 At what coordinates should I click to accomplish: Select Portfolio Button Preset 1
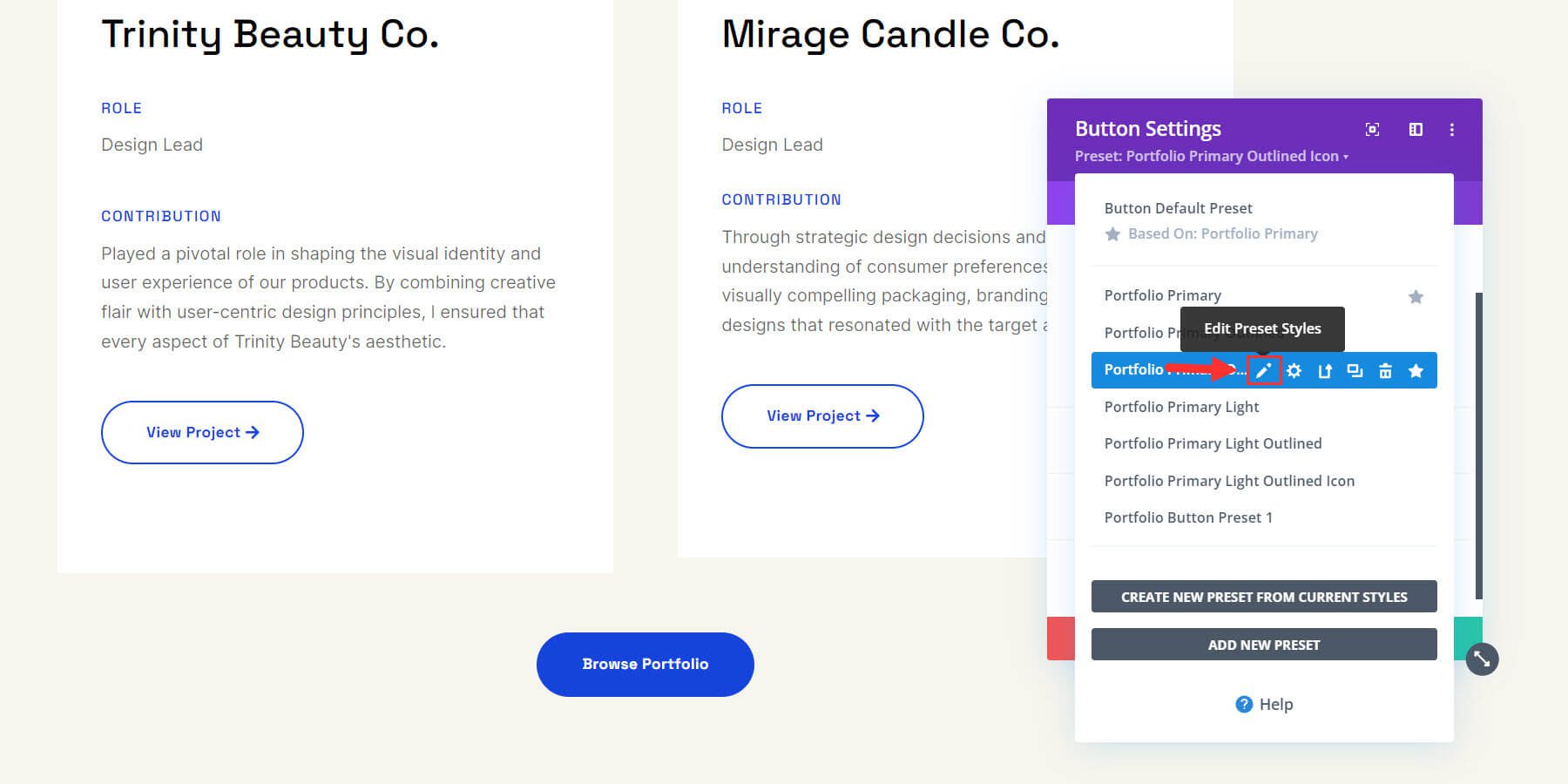click(x=1188, y=517)
